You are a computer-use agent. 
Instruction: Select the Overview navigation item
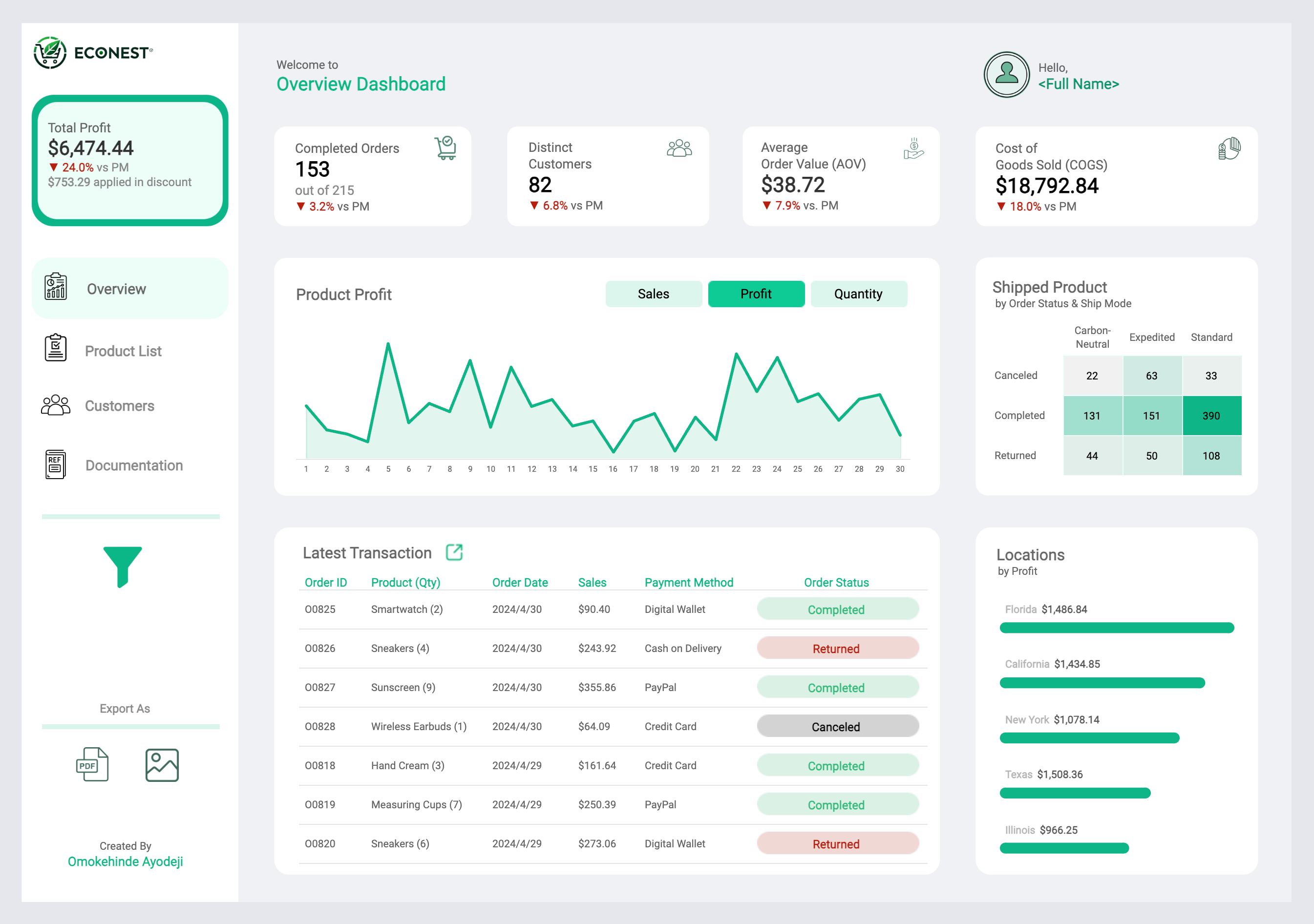click(x=116, y=289)
